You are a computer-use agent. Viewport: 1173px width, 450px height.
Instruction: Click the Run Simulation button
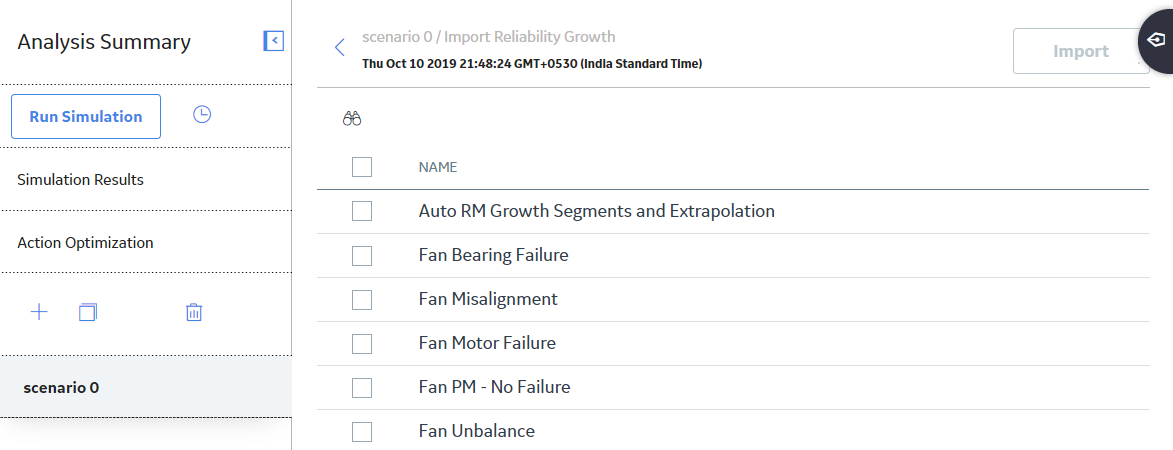[x=86, y=117]
